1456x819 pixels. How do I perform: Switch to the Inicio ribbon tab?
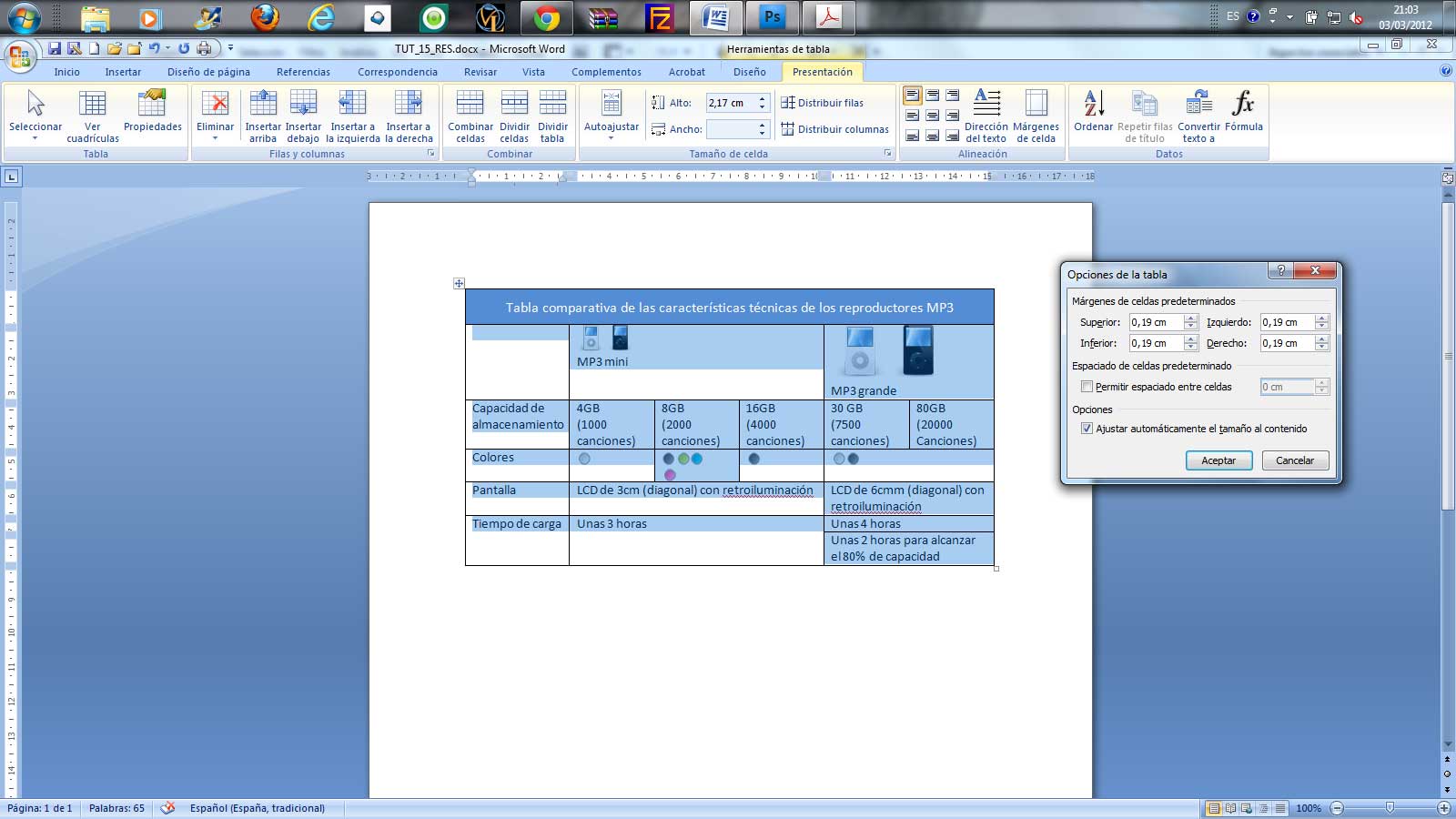[x=66, y=72]
